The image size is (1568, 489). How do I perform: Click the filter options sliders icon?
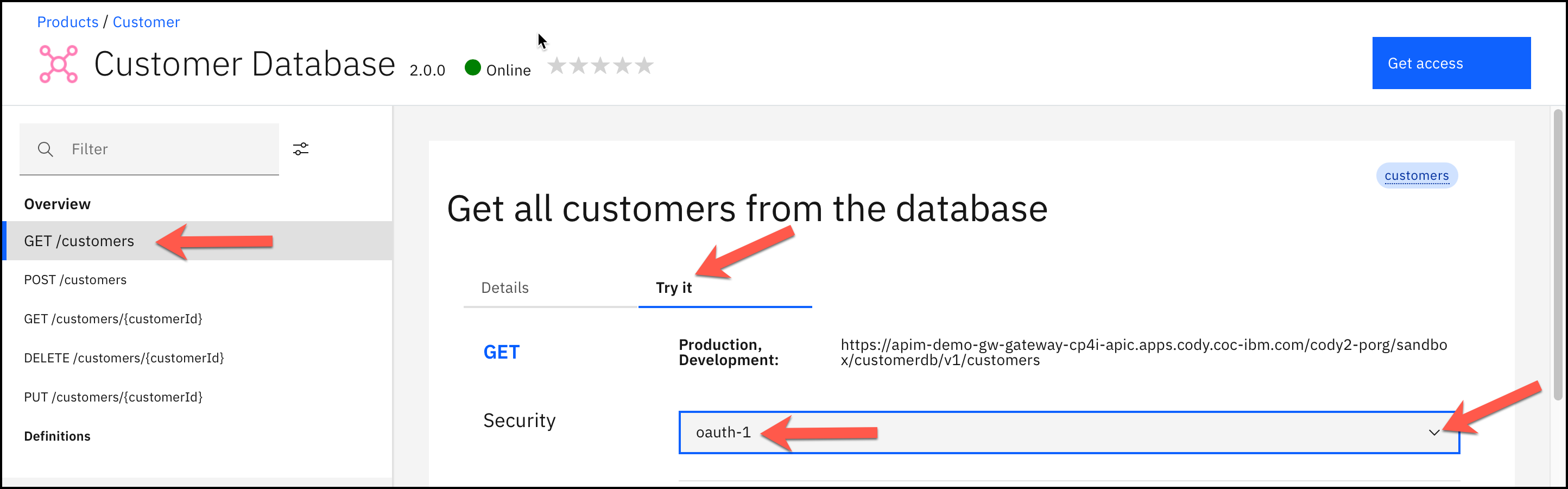pyautogui.click(x=301, y=149)
